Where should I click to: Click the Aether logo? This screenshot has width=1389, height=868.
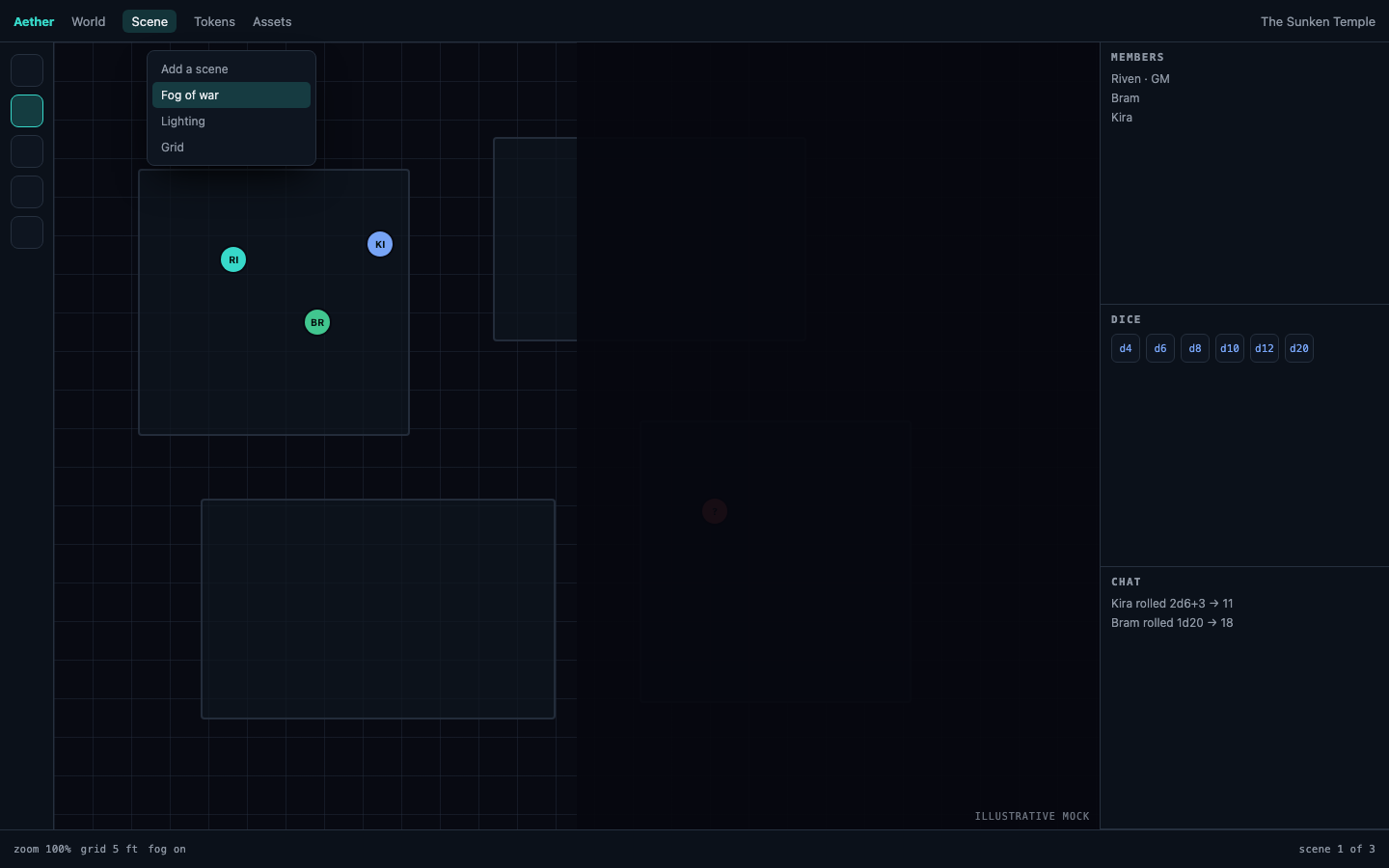34,21
